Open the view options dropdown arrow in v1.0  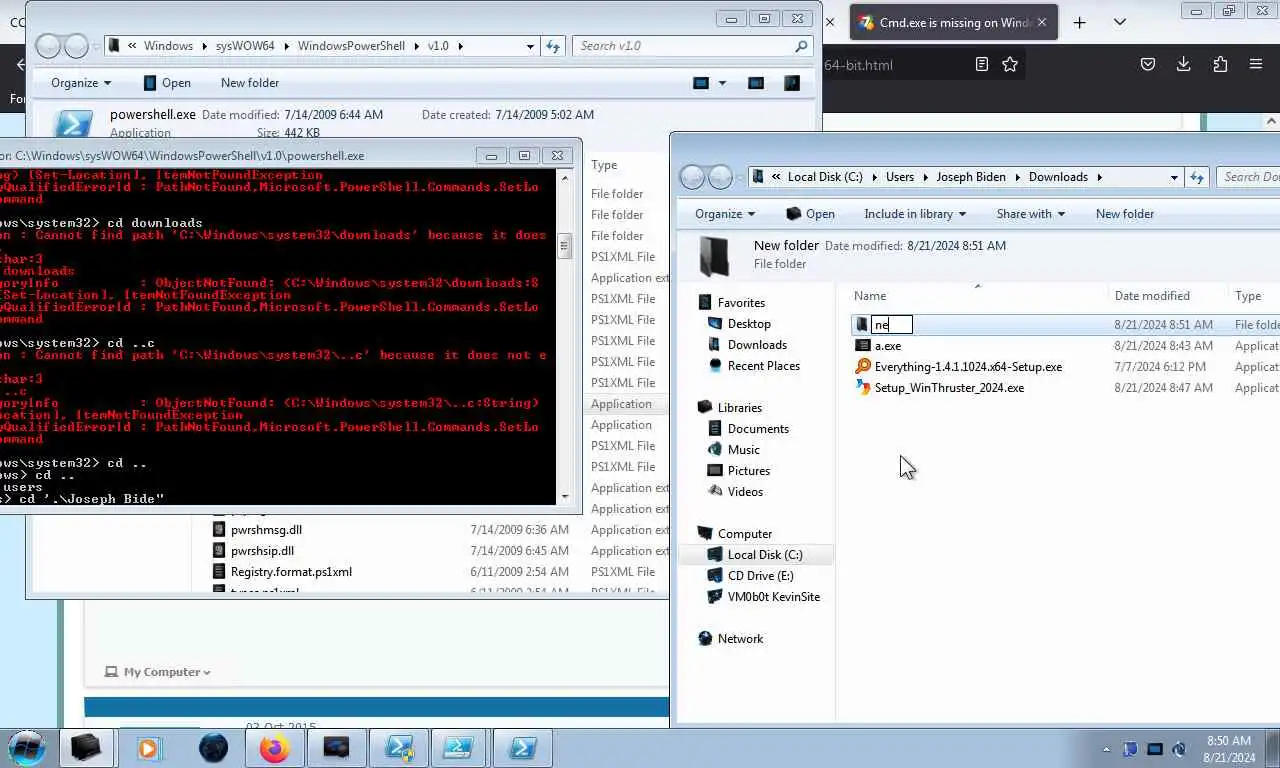(723, 83)
